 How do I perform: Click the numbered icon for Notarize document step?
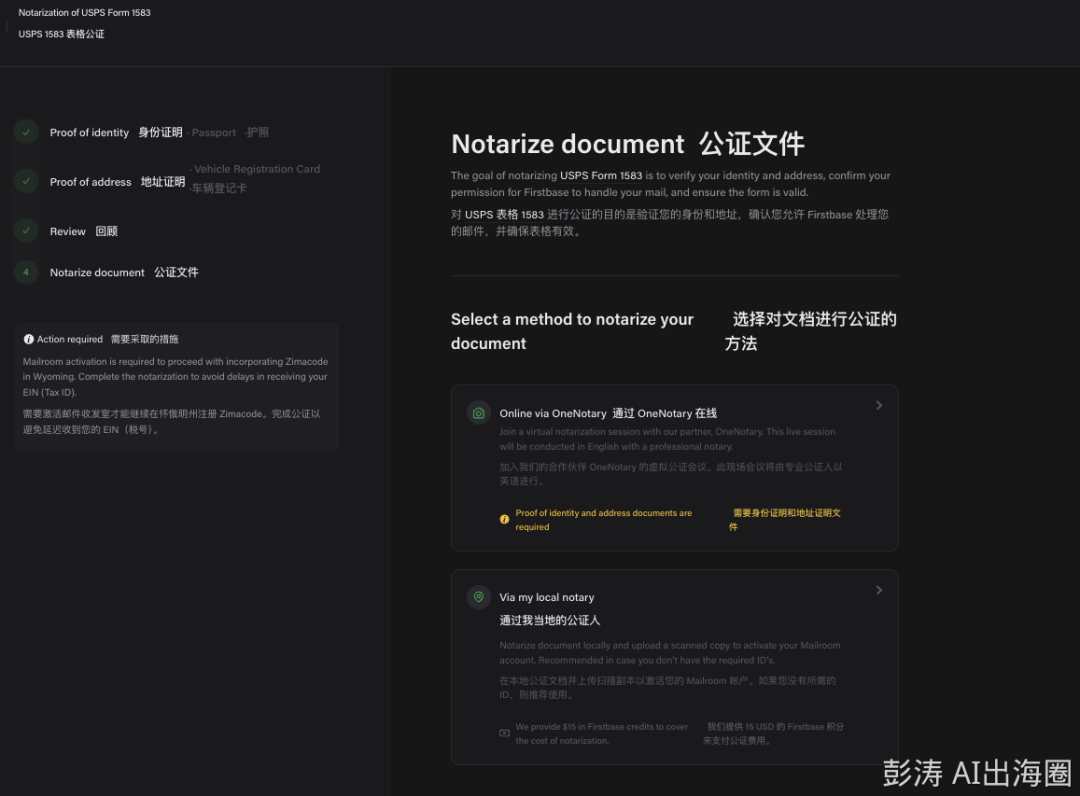point(26,271)
